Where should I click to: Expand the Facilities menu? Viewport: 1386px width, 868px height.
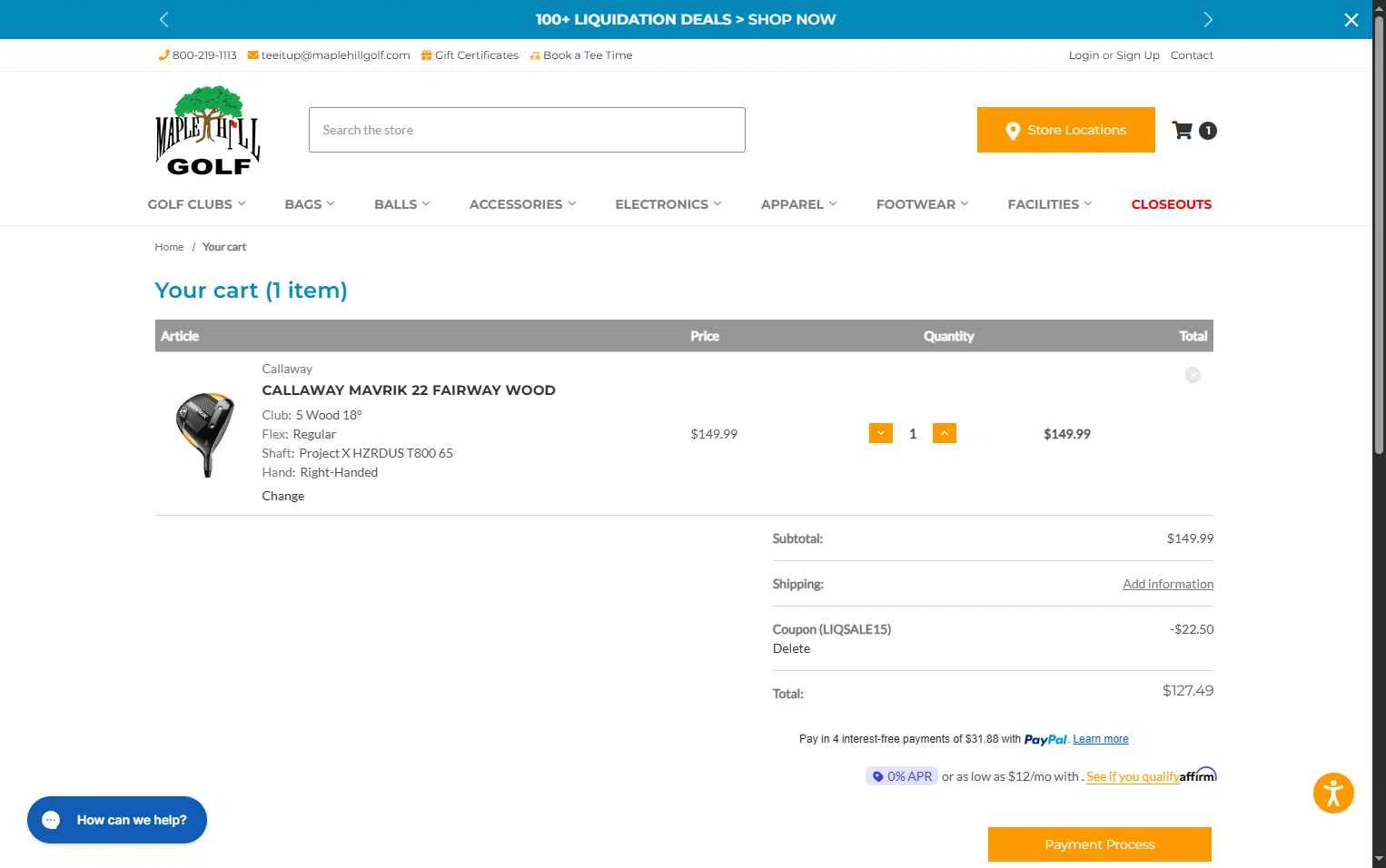(1050, 204)
